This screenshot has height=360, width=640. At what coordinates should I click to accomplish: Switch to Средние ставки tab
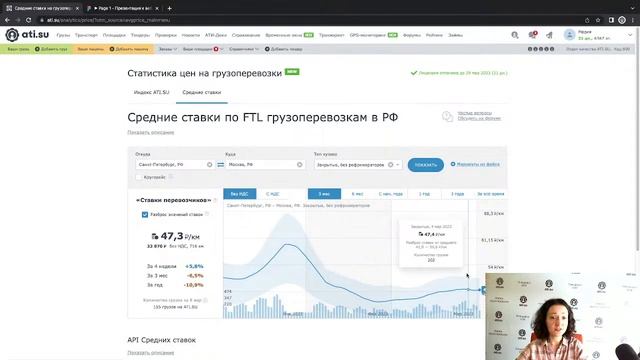pyautogui.click(x=202, y=92)
